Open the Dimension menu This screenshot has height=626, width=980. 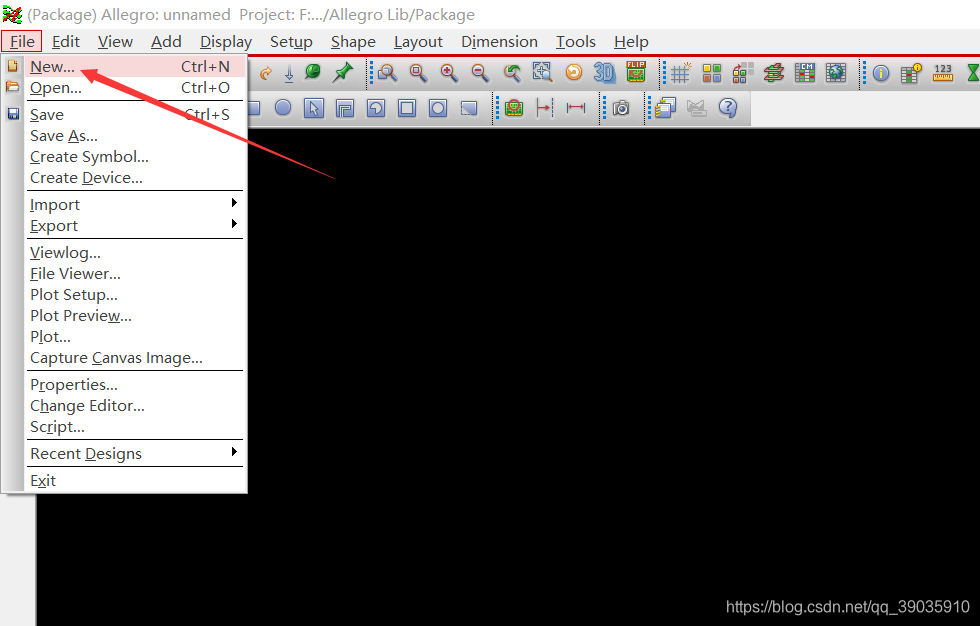pyautogui.click(x=499, y=42)
